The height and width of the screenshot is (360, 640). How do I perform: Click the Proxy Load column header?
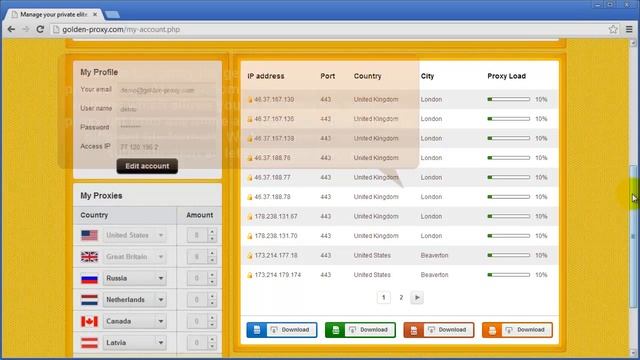(x=507, y=76)
